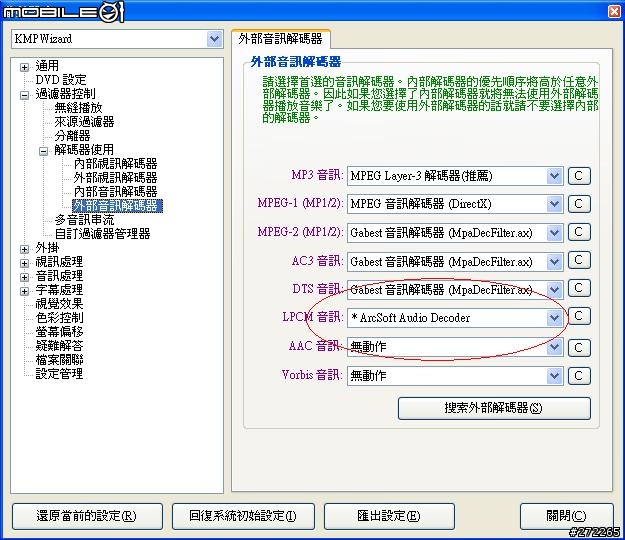The width and height of the screenshot is (625, 540).
Task: Click the 回復系統初始設定(I) button
Action: tap(243, 516)
